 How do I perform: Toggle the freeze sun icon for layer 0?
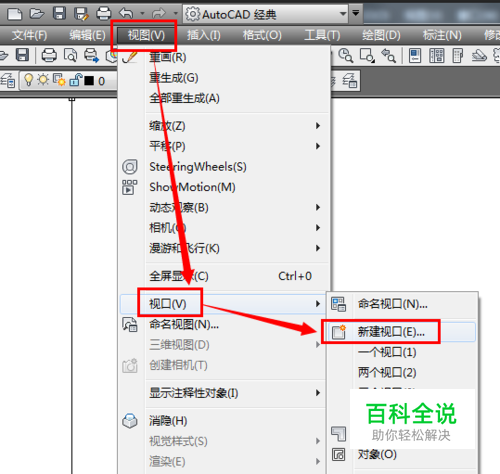click(43, 80)
